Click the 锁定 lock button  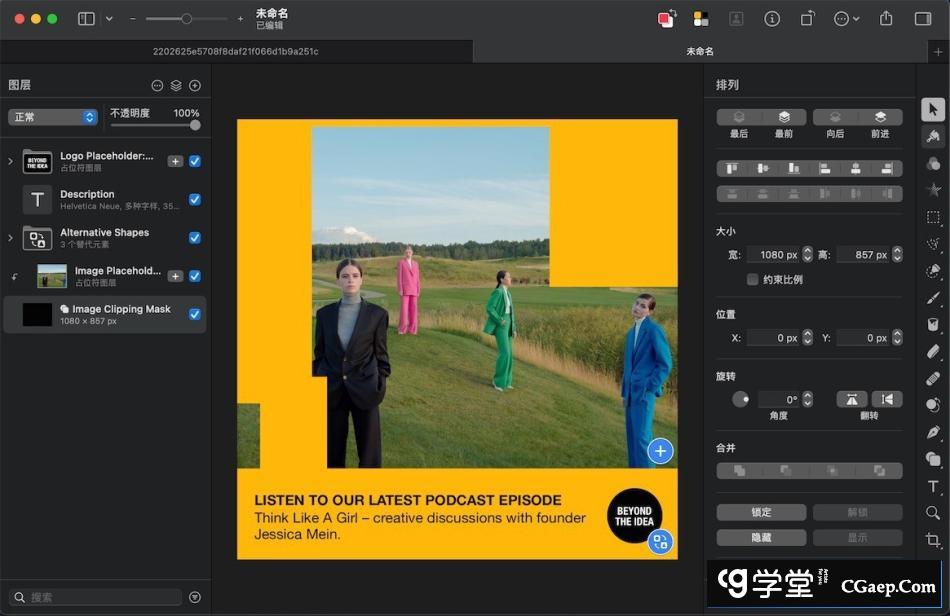point(761,512)
